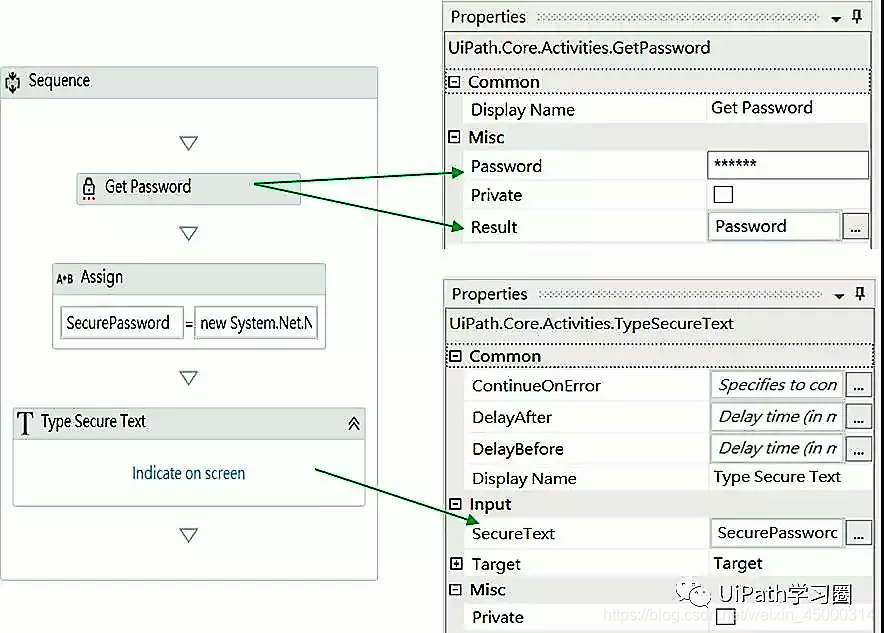Click the SecureText property label
This screenshot has height=633, width=884.
click(x=513, y=533)
